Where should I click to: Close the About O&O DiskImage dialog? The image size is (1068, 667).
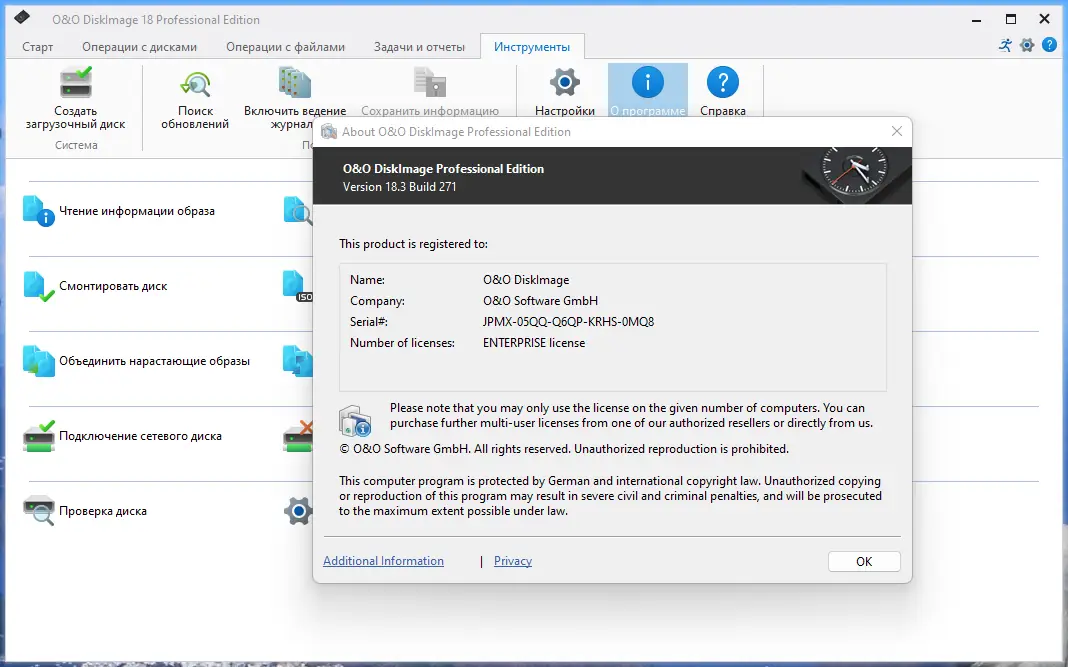coord(897,131)
